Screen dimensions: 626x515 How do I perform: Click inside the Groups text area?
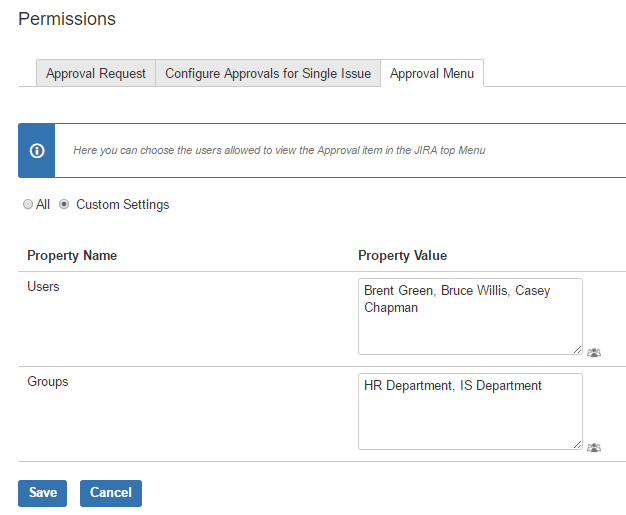(x=470, y=412)
